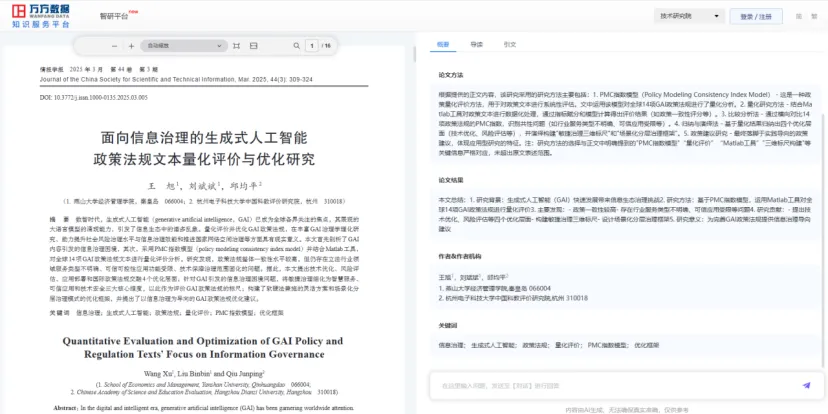Click the AI question input box
The height and width of the screenshot is (414, 828).
(610, 385)
